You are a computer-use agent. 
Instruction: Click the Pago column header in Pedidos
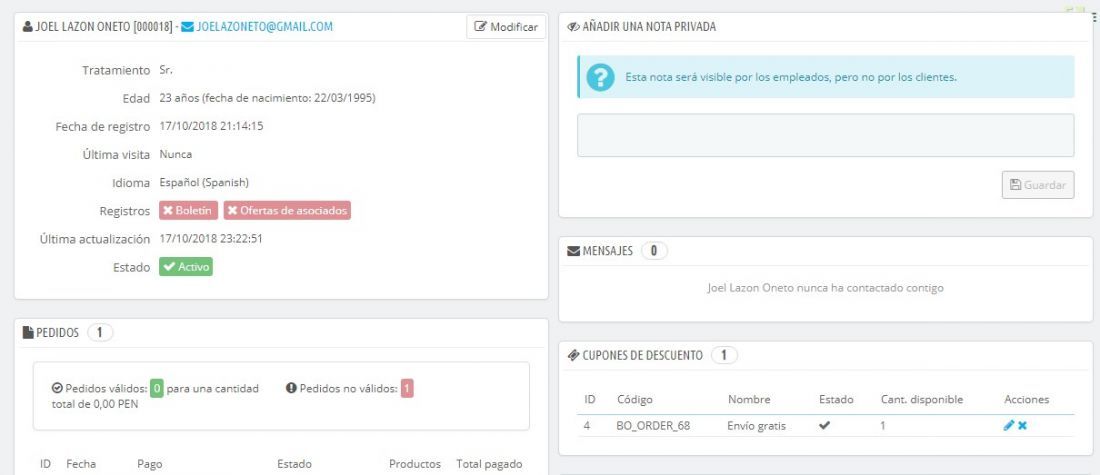click(x=149, y=464)
